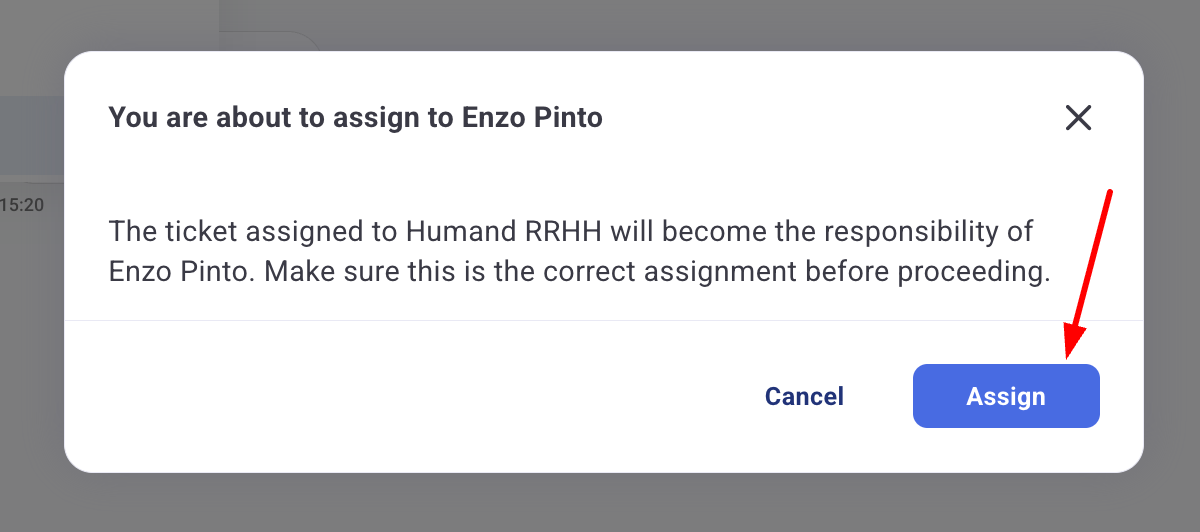
Task: Choose the Cancel text link
Action: pos(804,396)
